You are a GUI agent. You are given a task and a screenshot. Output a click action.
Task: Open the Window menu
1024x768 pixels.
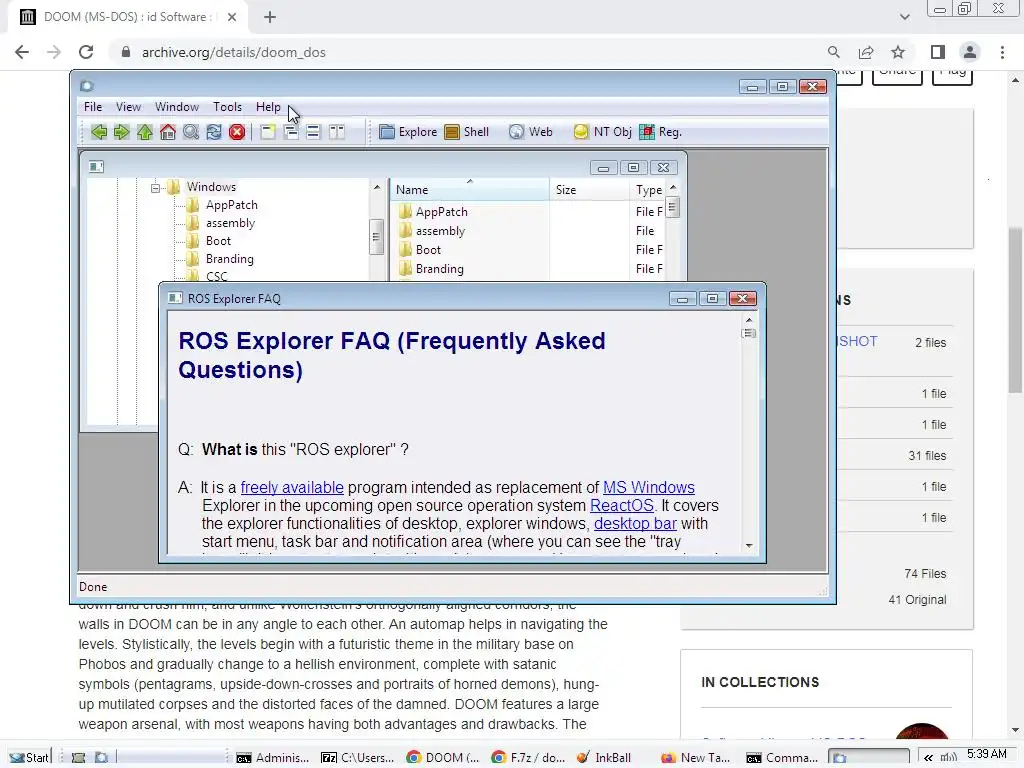(x=176, y=106)
